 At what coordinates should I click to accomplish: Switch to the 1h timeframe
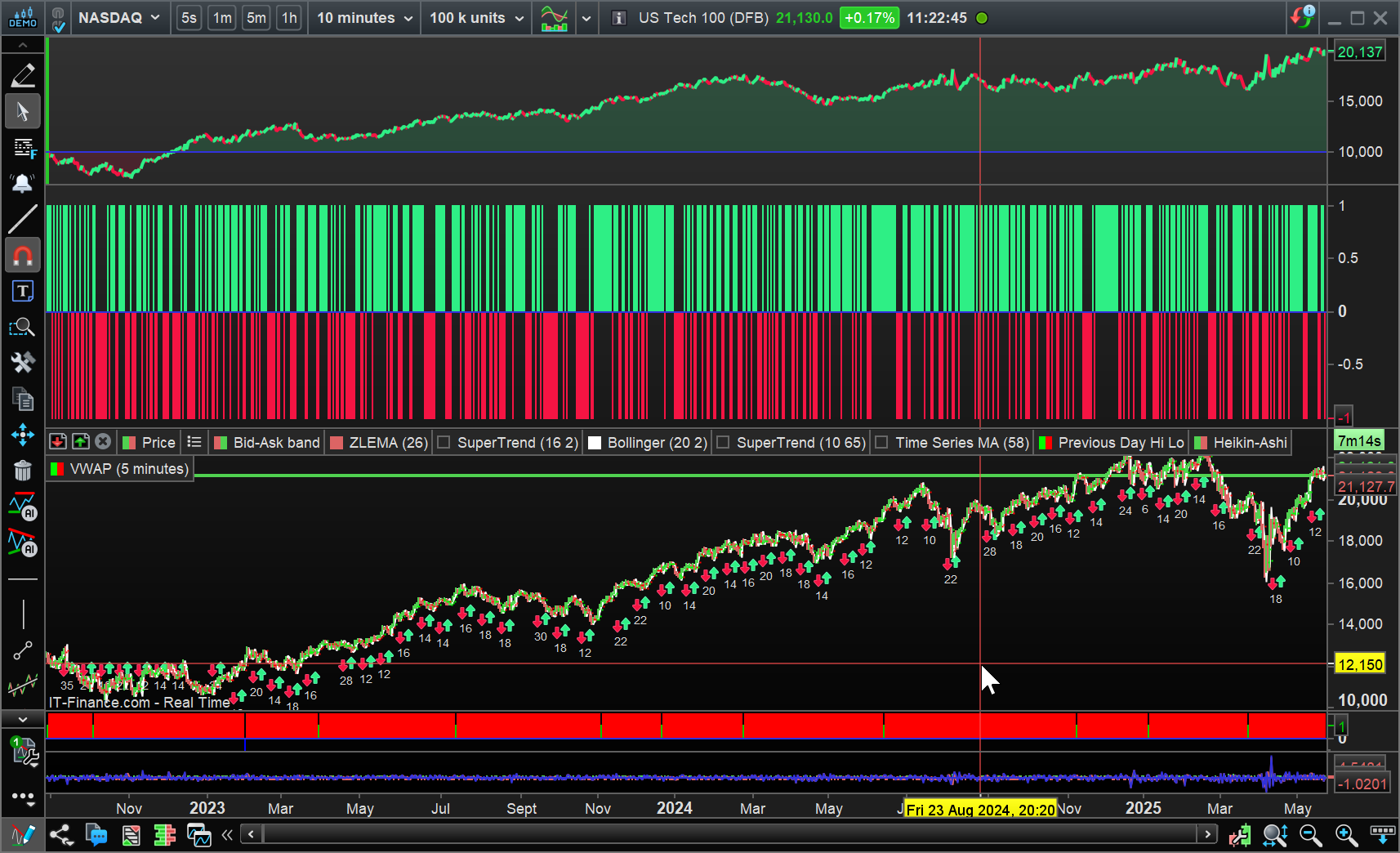coord(289,18)
